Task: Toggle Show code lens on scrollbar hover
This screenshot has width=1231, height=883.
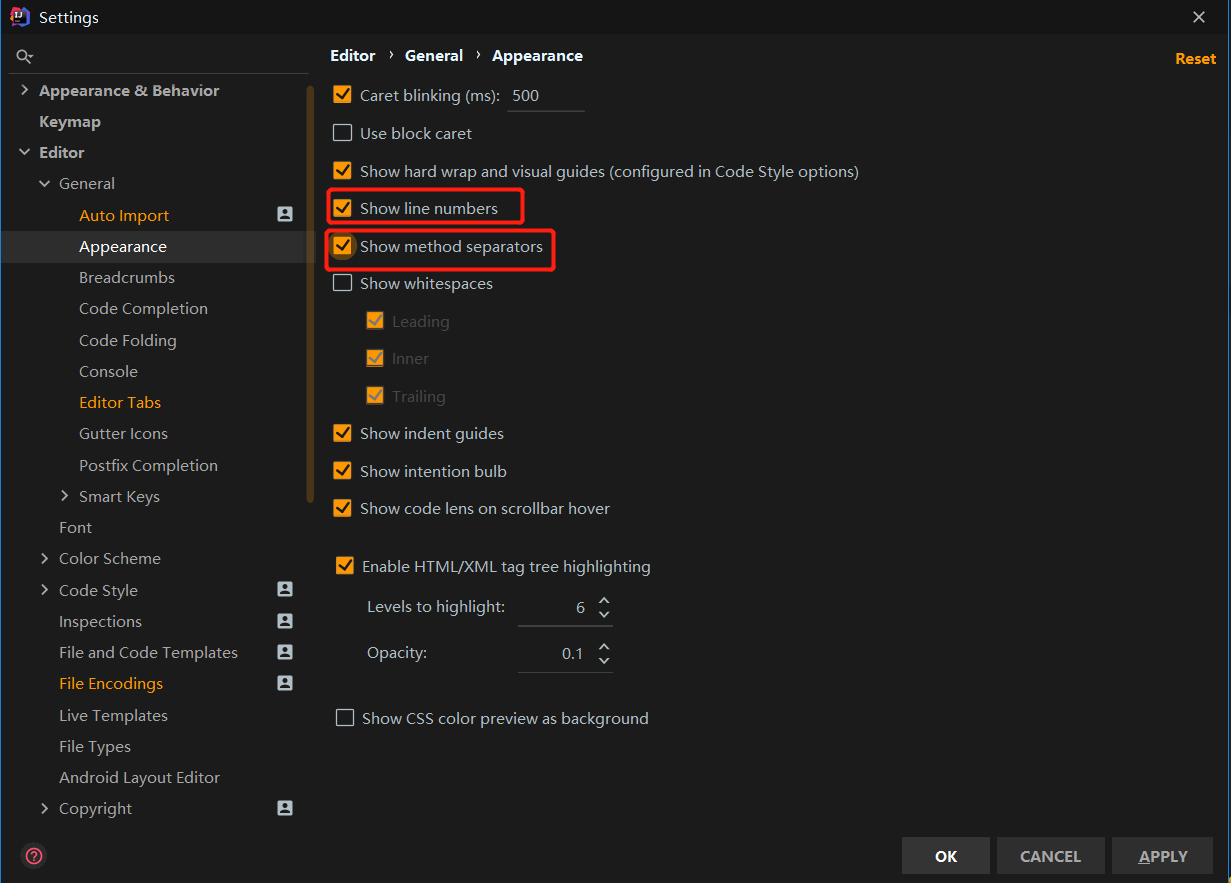Action: [x=343, y=508]
